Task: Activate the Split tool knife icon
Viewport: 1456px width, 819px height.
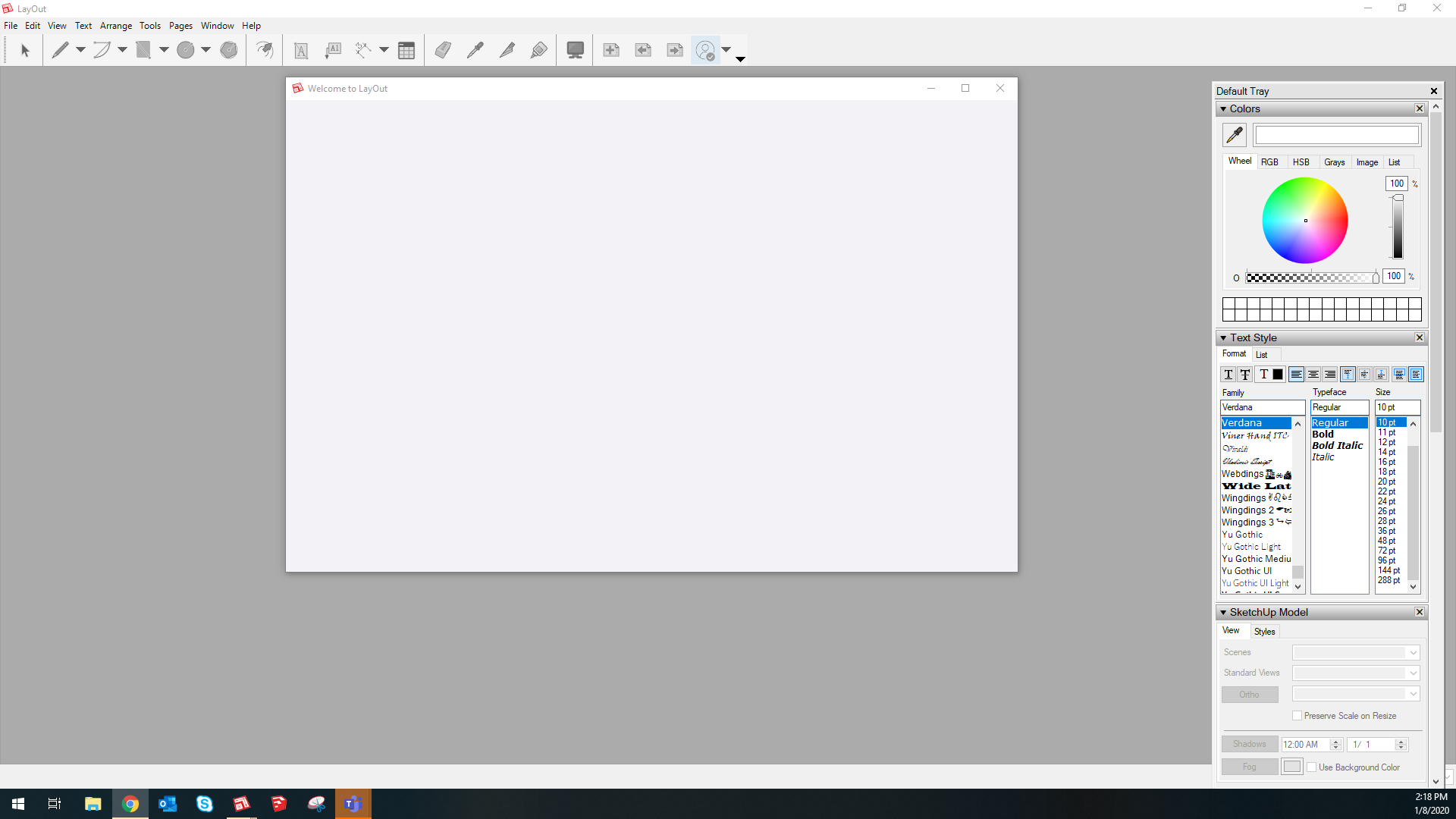Action: (x=507, y=50)
